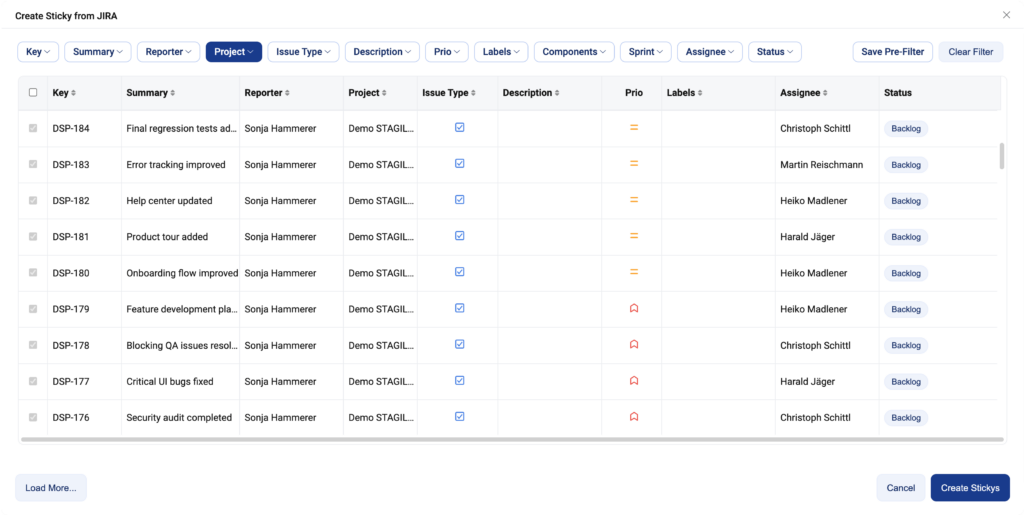Sort by Reporter column arrows

287,93
